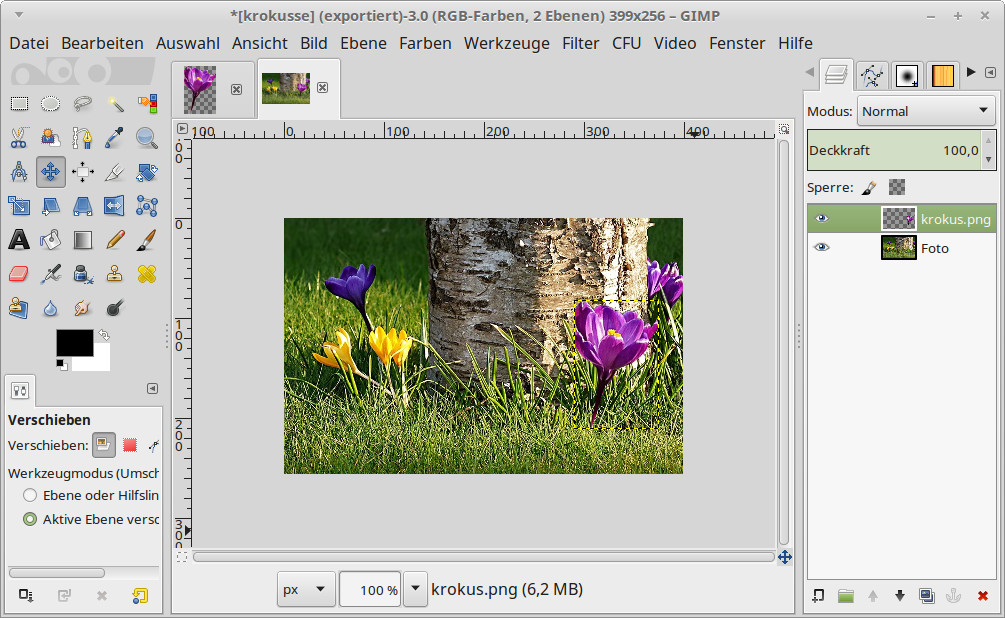Open the px unit dropdown
Viewport: 1005px width, 618px height.
pyautogui.click(x=305, y=590)
